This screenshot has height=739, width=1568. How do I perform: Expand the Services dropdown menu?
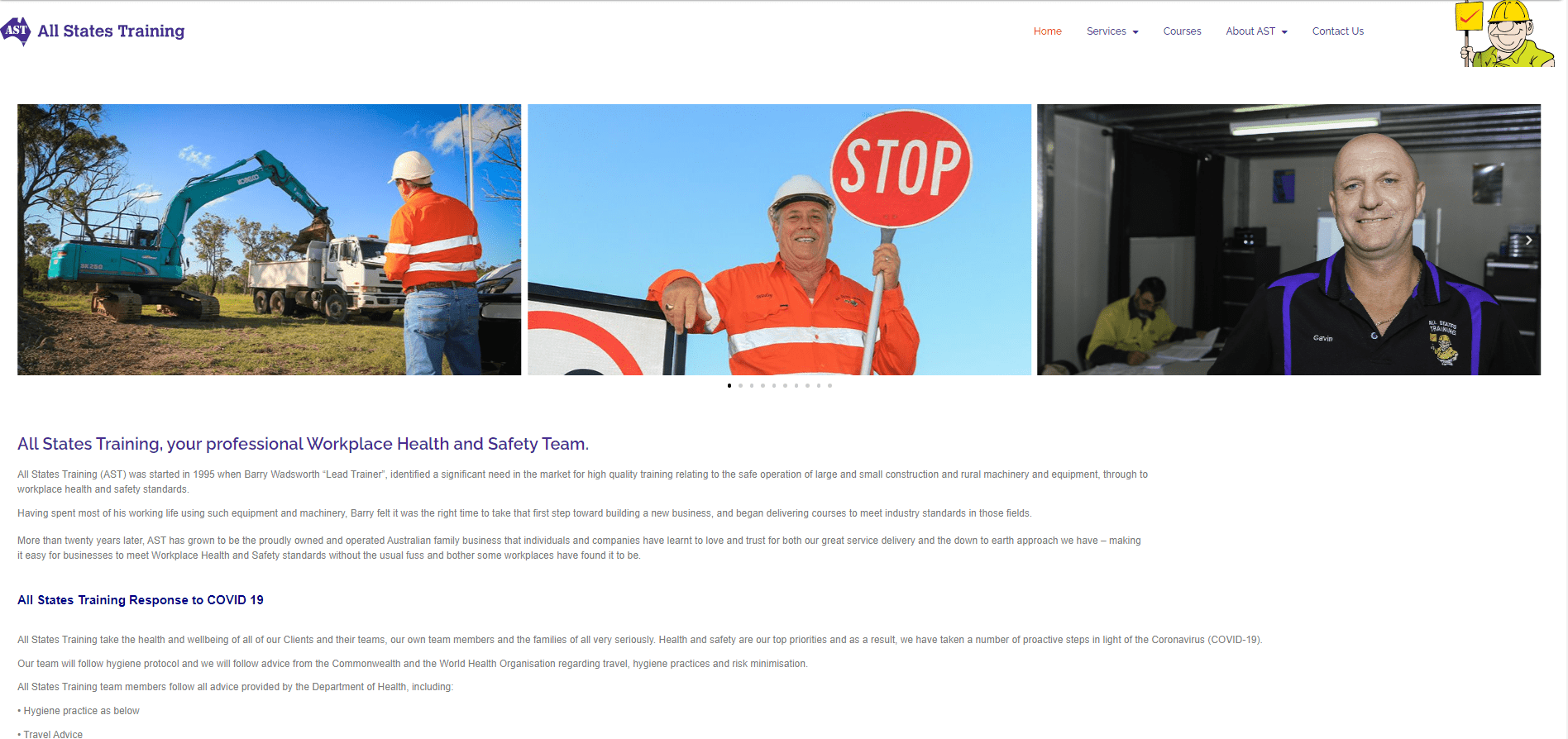click(x=1107, y=31)
